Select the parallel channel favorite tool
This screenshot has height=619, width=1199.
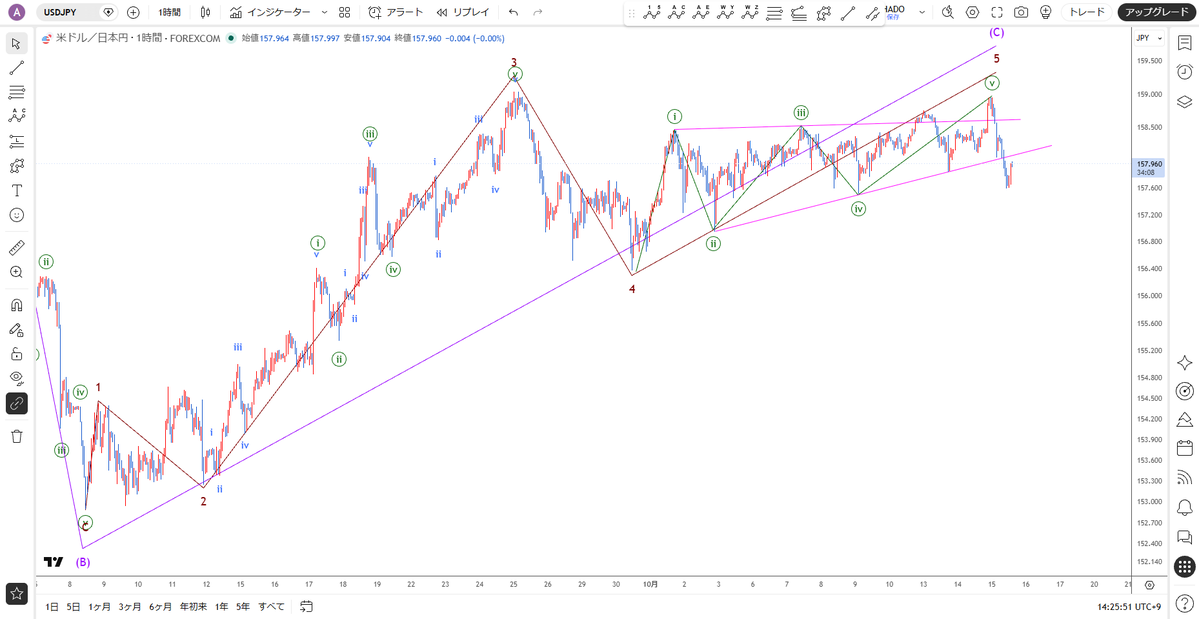coord(872,12)
